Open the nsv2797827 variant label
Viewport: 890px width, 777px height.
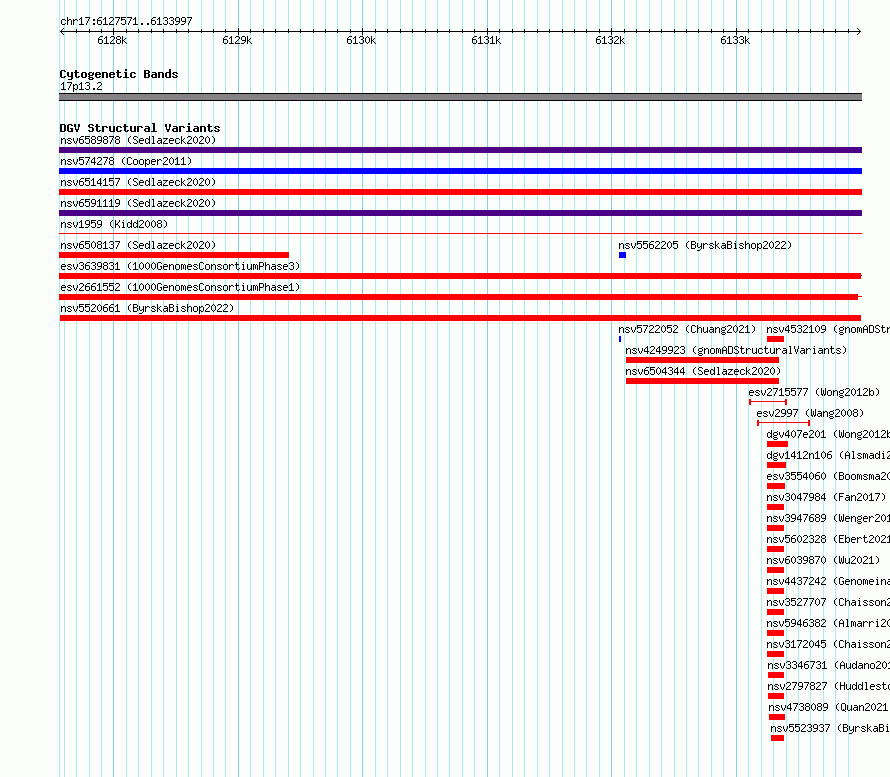[x=829, y=686]
